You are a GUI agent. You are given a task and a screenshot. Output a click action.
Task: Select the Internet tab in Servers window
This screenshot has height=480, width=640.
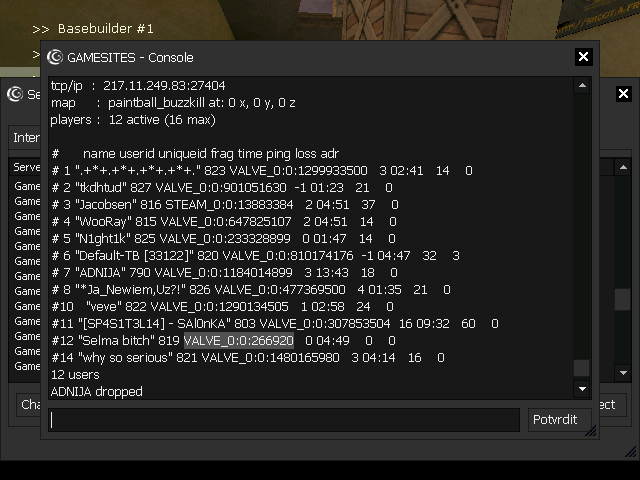click(25, 138)
